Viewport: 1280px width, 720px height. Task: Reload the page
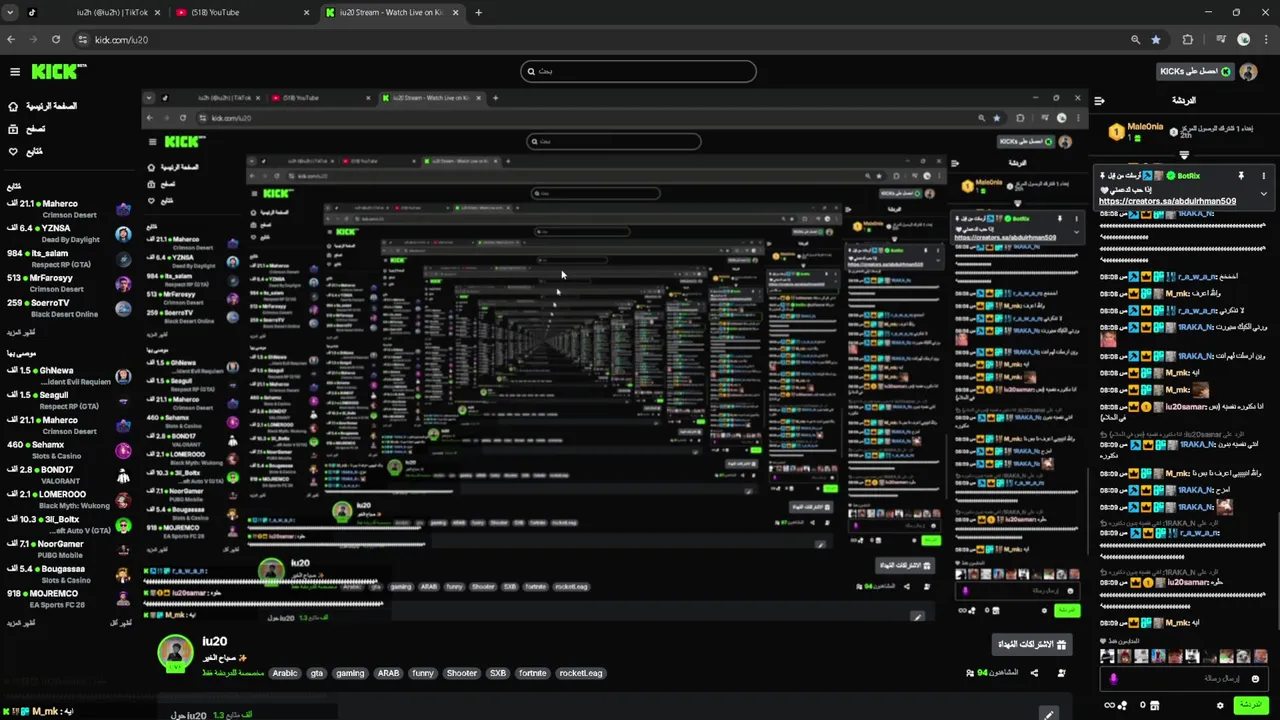pos(56,40)
